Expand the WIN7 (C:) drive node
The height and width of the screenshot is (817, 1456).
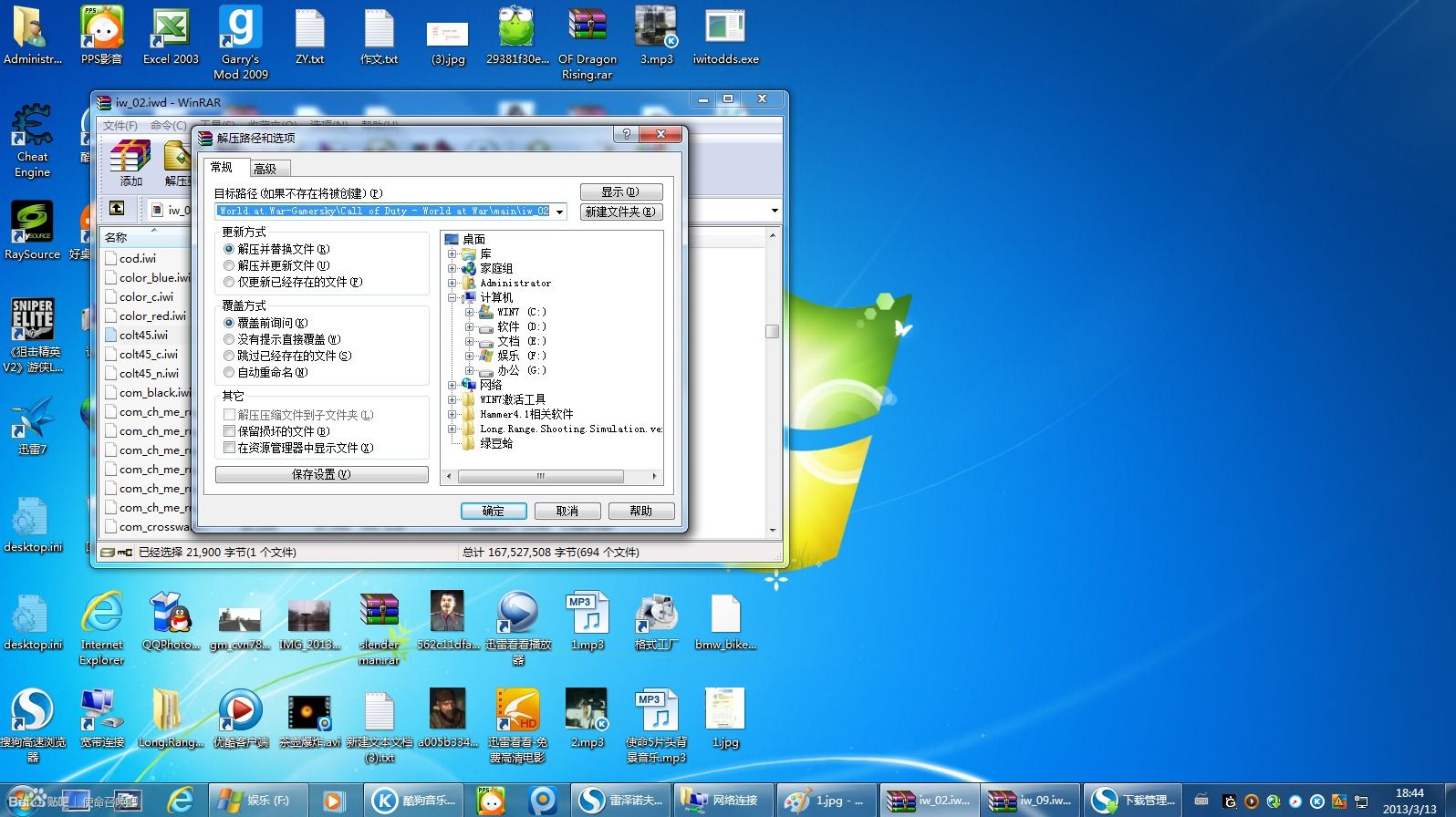469,313
